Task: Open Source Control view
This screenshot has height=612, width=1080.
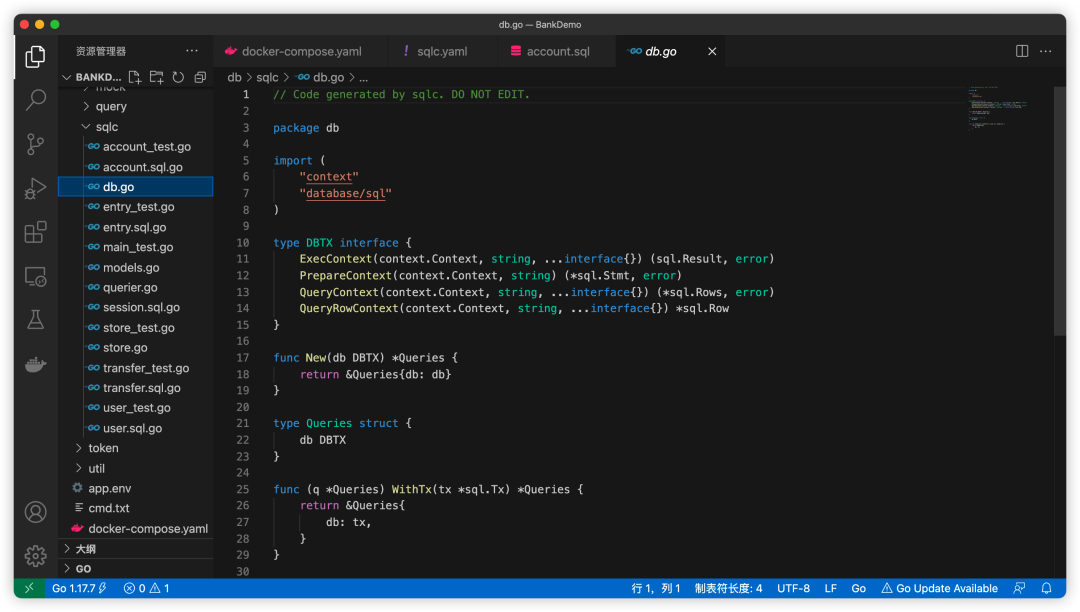Action: coord(35,144)
